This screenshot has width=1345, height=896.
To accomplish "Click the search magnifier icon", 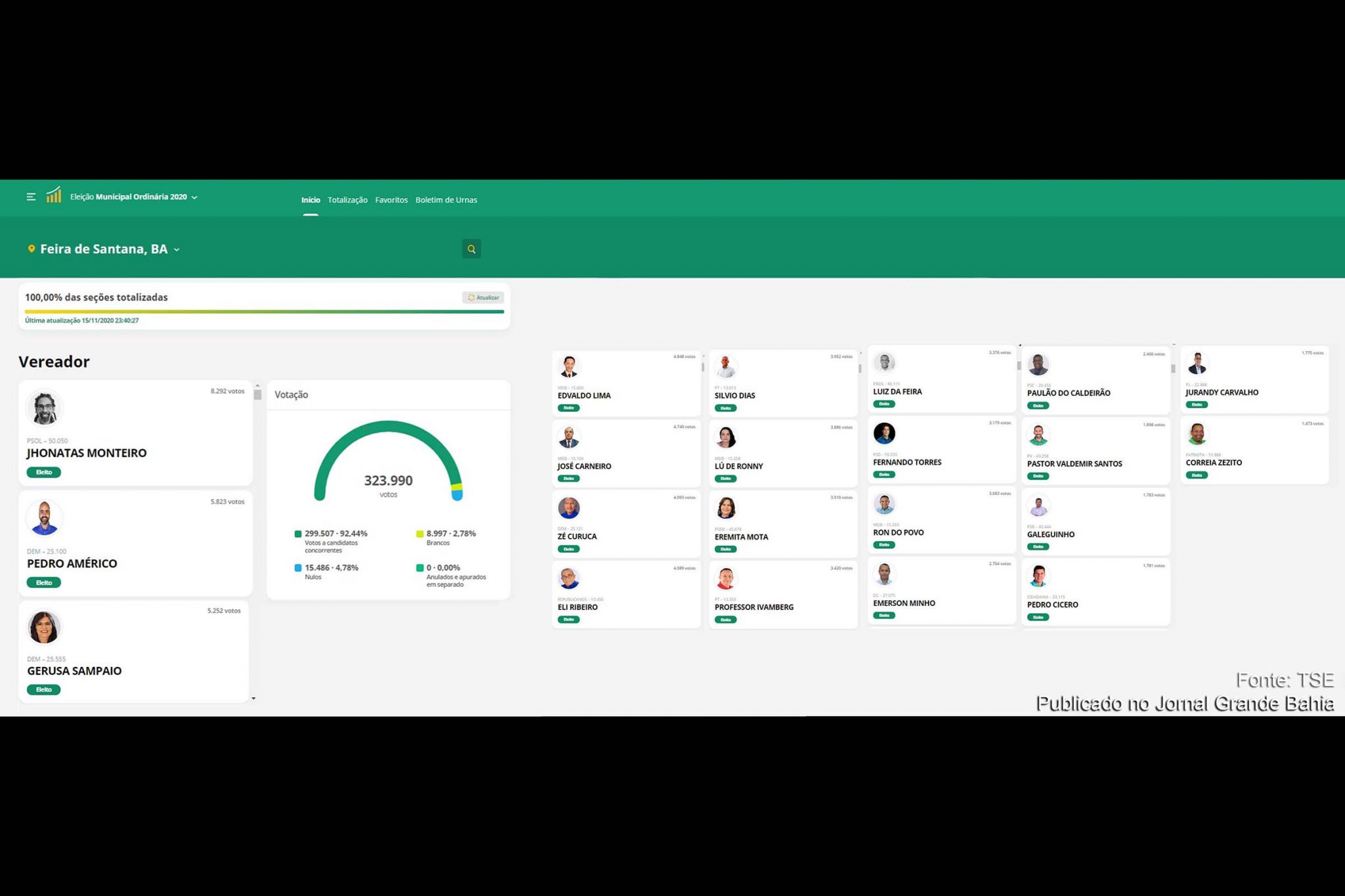I will click(471, 249).
